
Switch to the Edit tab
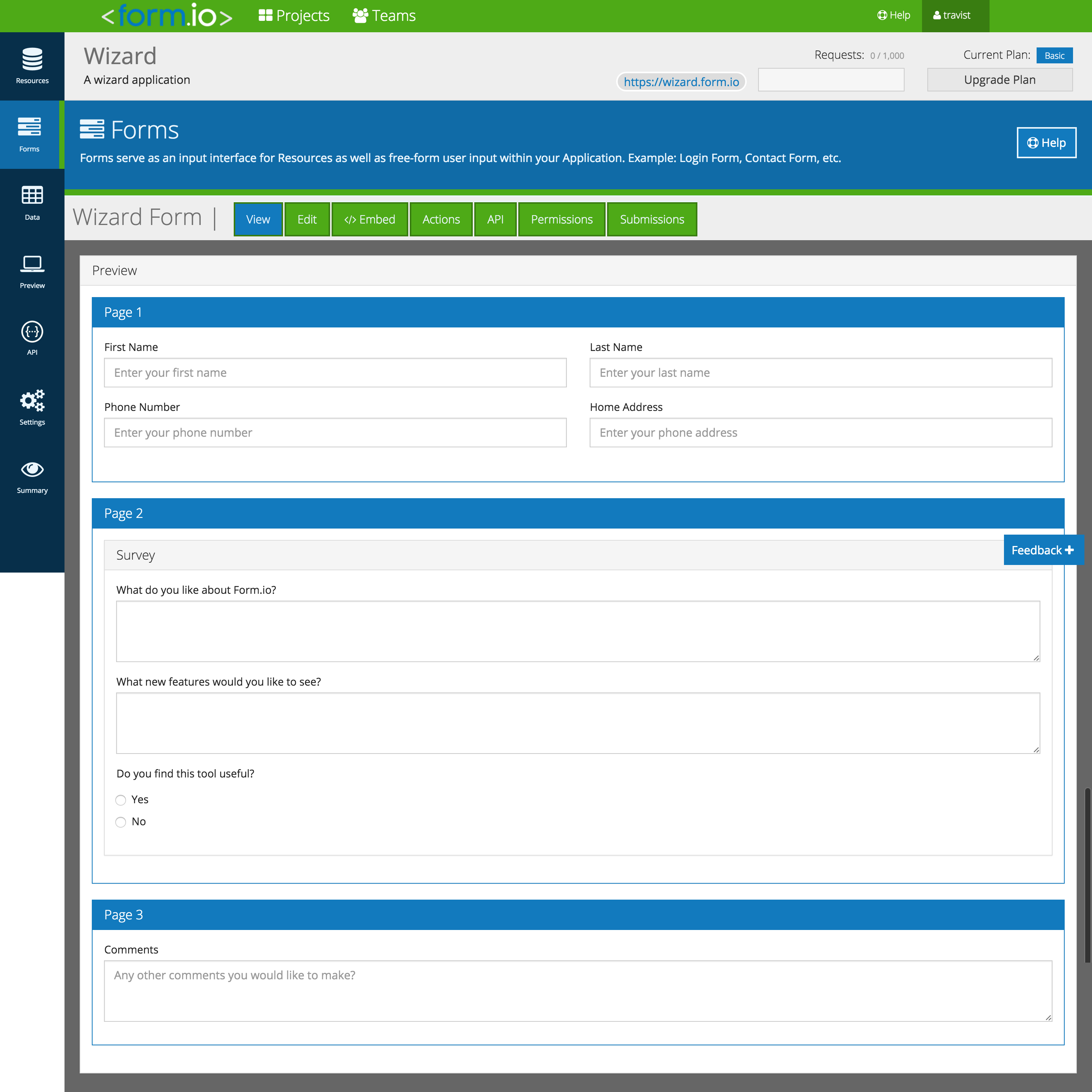pyautogui.click(x=307, y=219)
